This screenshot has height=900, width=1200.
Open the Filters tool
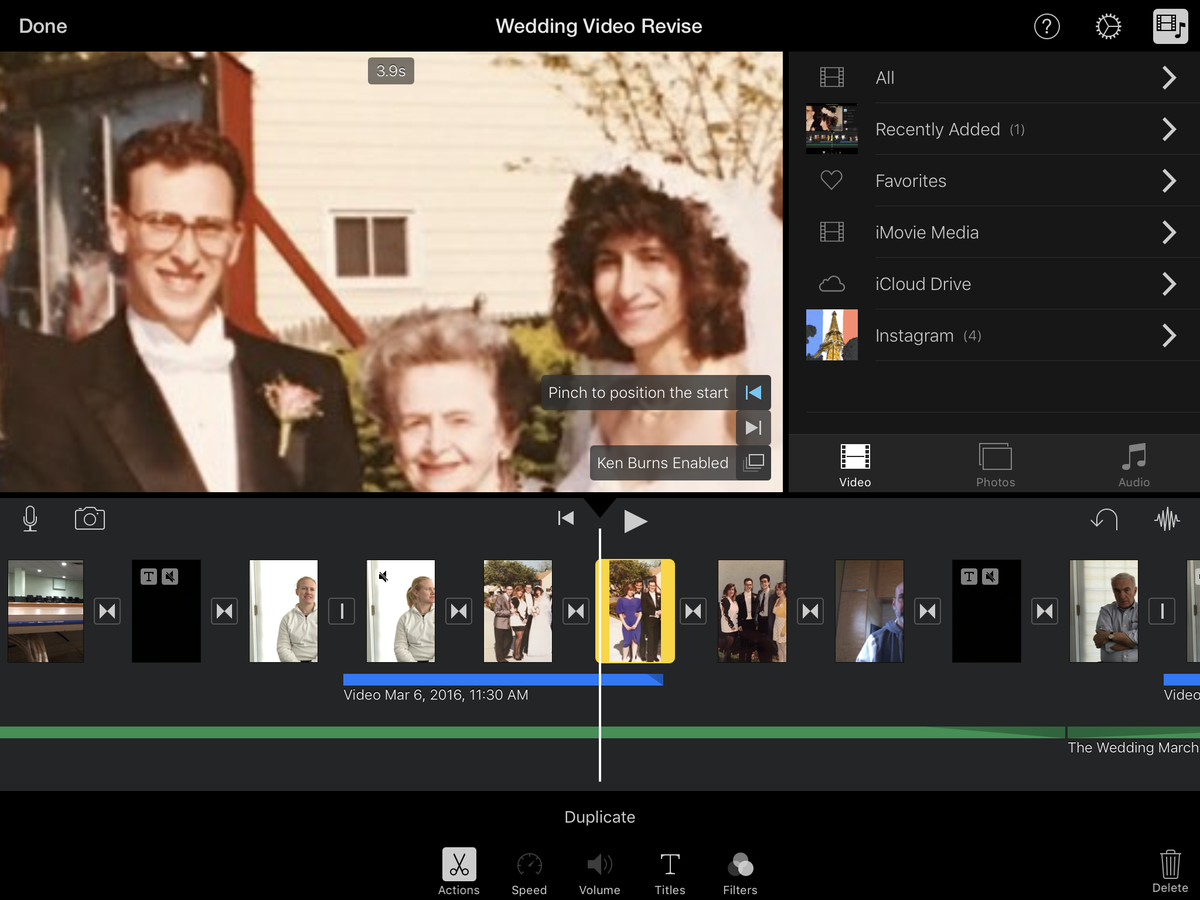(740, 872)
